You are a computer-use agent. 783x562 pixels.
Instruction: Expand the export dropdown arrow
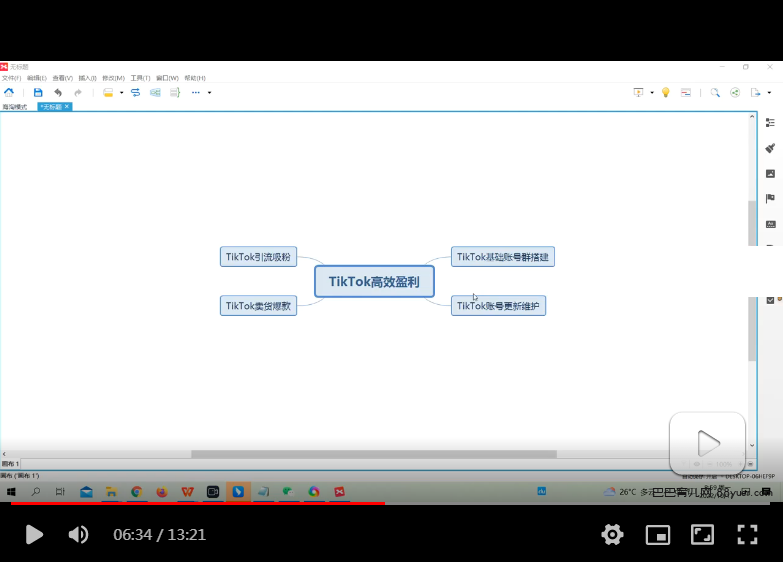point(769,92)
